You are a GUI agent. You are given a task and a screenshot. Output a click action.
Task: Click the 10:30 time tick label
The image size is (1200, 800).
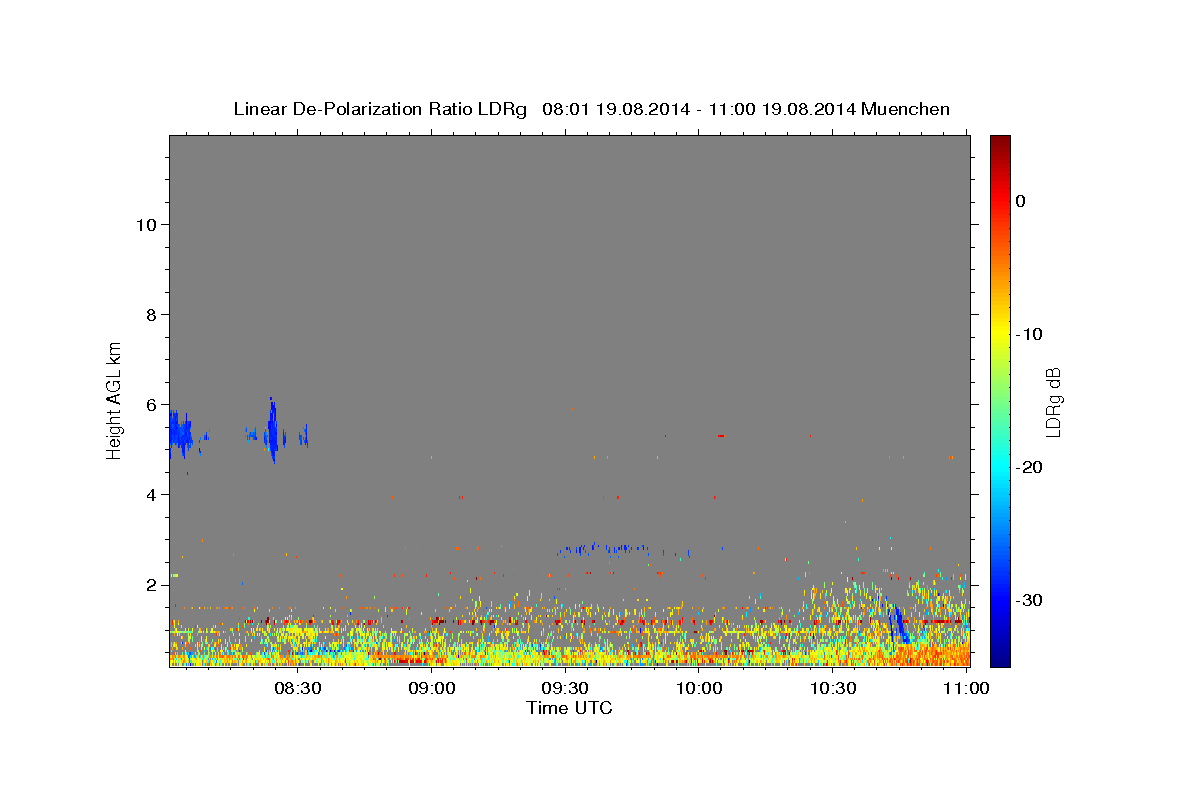[833, 688]
